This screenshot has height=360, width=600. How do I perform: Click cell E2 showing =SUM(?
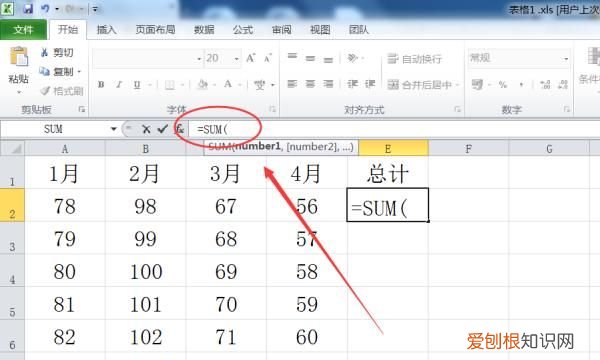[x=388, y=205]
